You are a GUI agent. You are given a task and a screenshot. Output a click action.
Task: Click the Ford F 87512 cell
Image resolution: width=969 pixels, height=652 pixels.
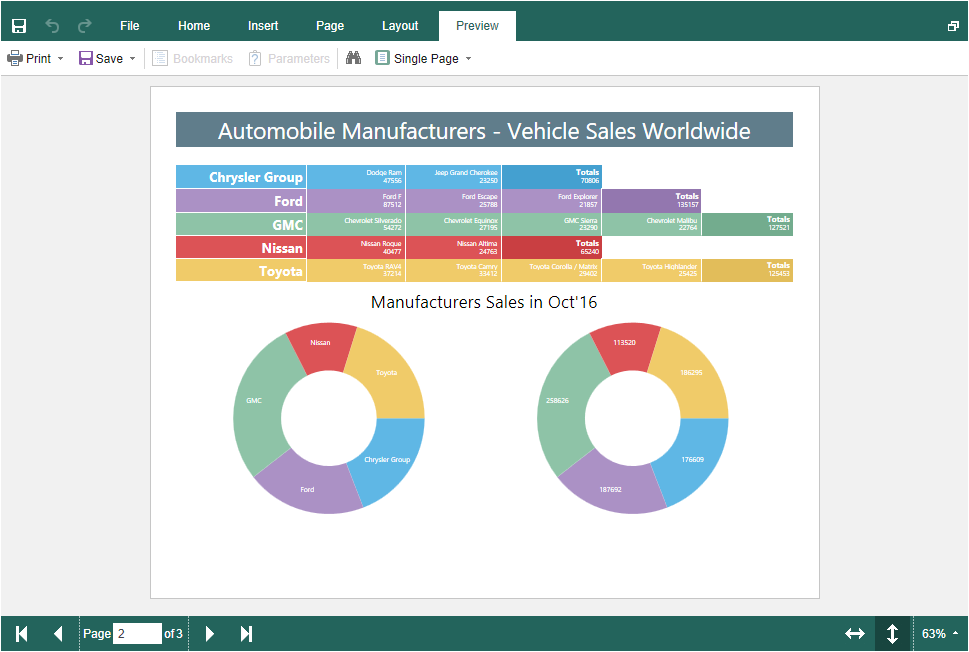(356, 201)
